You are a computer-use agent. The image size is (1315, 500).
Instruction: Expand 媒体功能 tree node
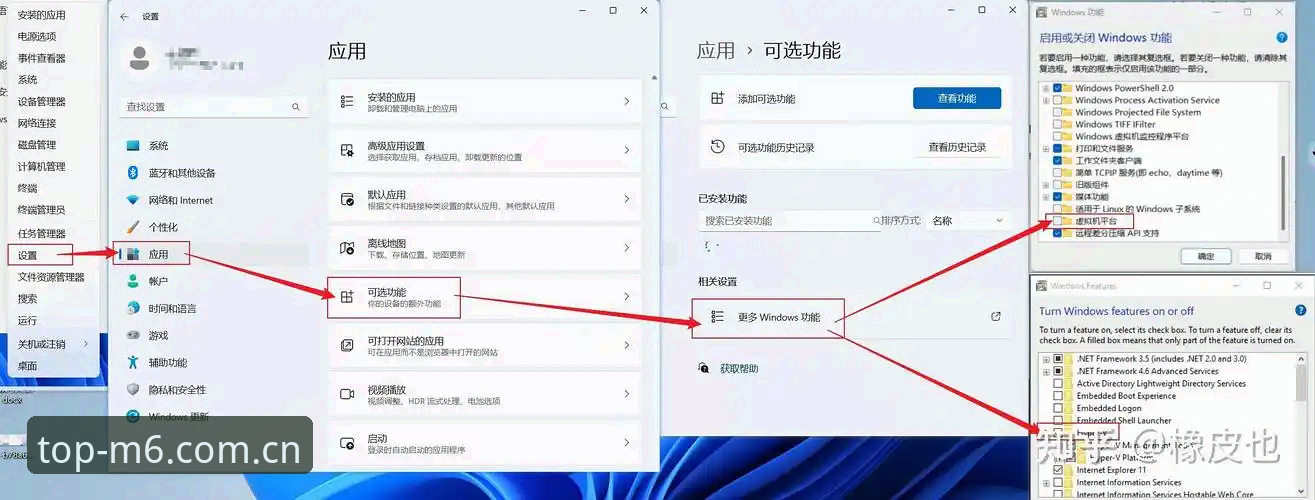coord(1046,196)
